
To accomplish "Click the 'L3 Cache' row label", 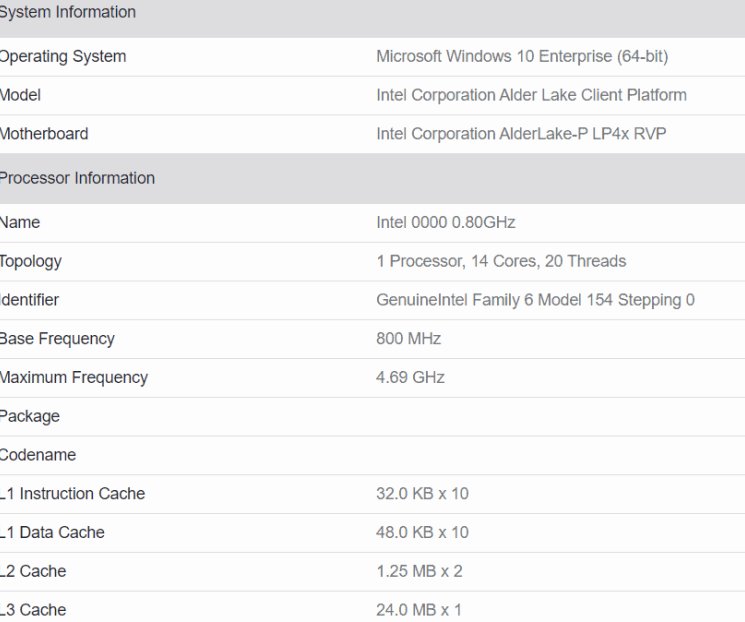I will (x=33, y=610).
